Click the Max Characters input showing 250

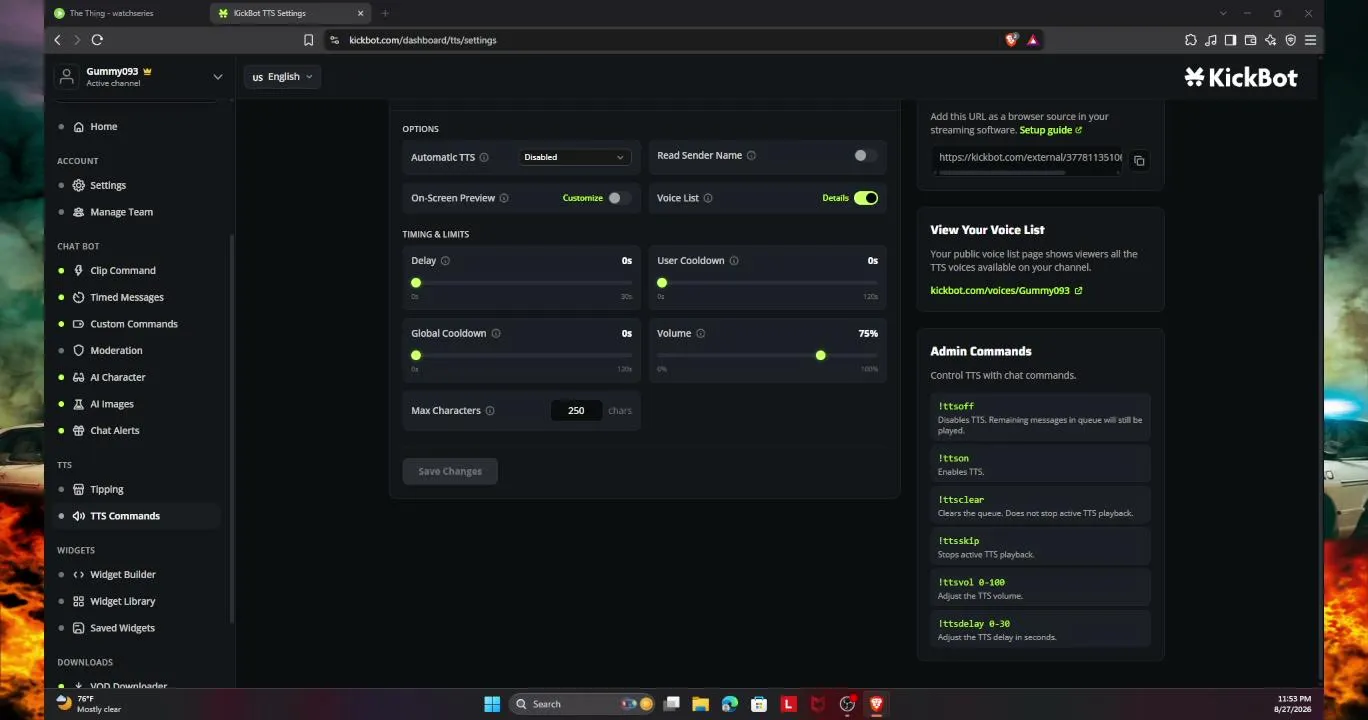pyautogui.click(x=576, y=411)
